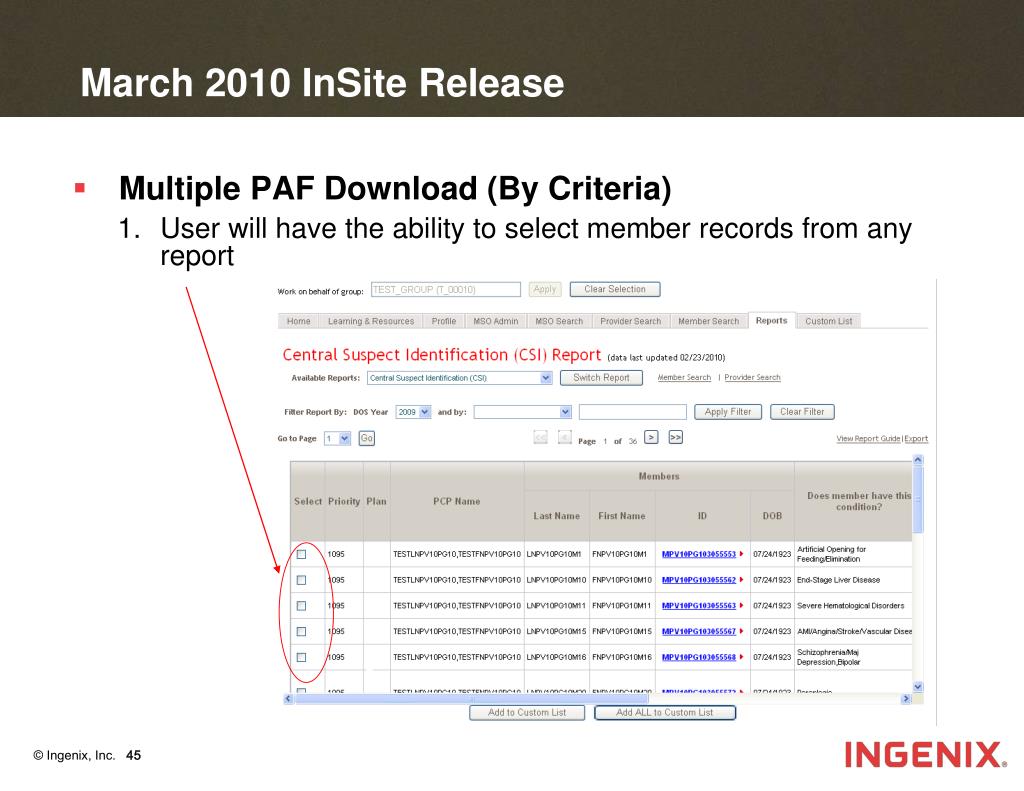1024x791 pixels.
Task: Click the First Name cell FNPV10PG10M15
Action: pos(622,631)
